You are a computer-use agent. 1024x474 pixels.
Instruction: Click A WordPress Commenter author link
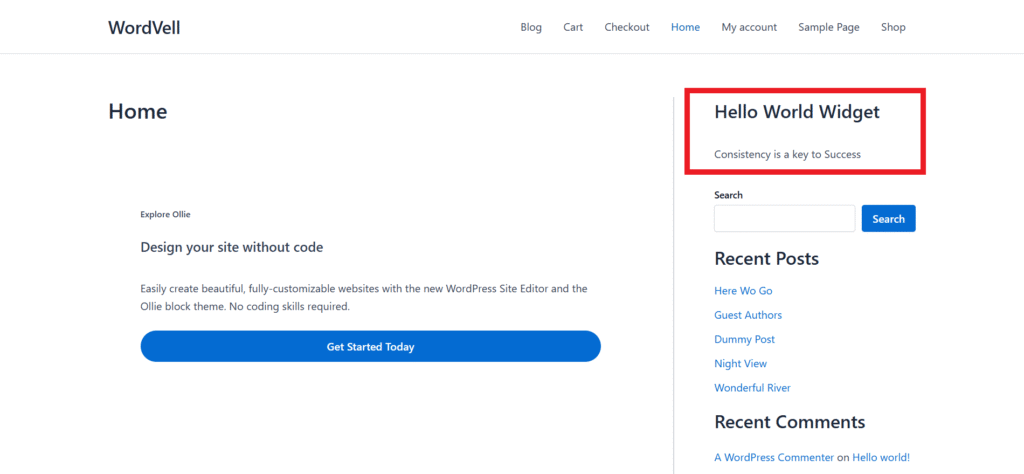pyautogui.click(x=773, y=457)
